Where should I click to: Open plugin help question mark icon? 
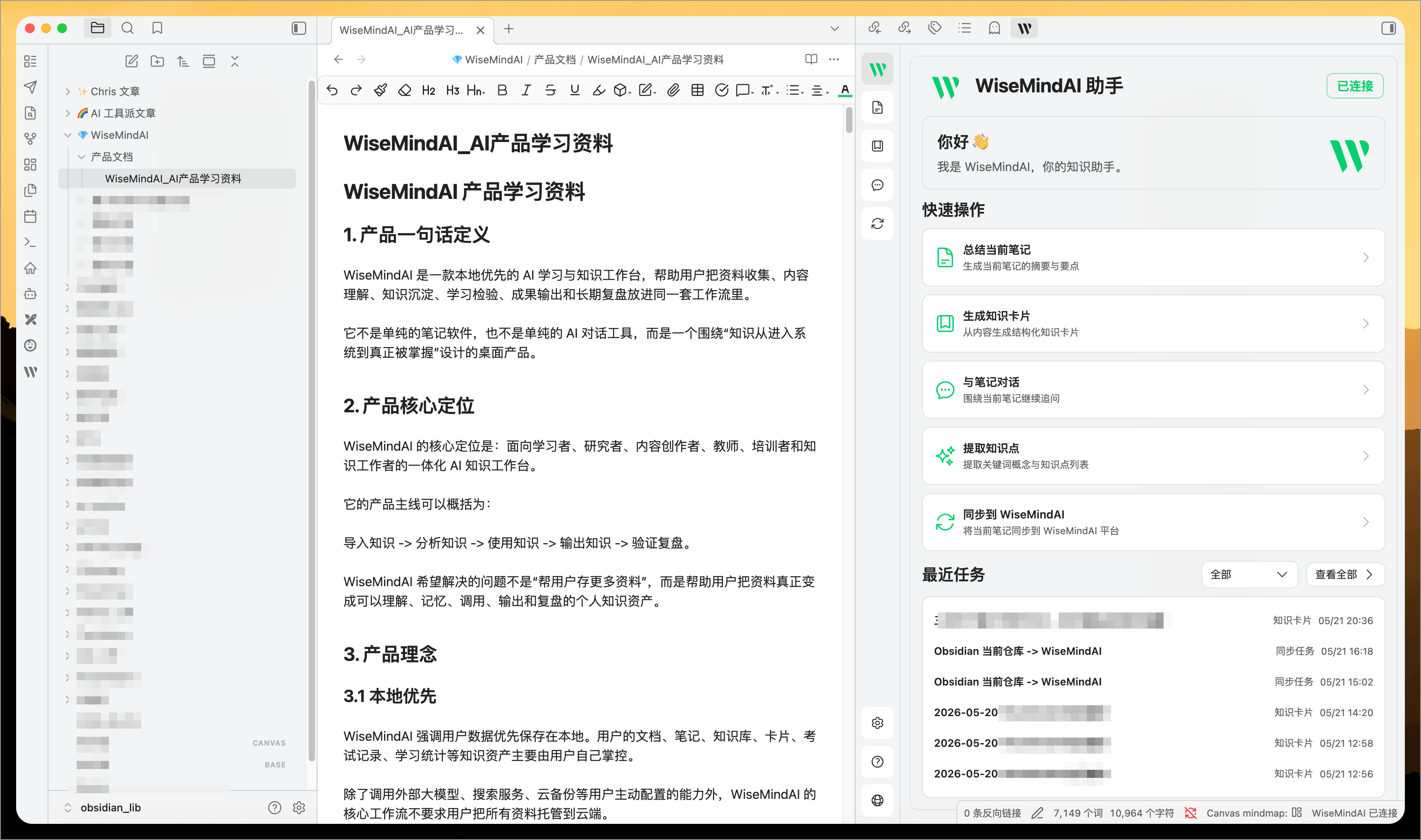(877, 761)
